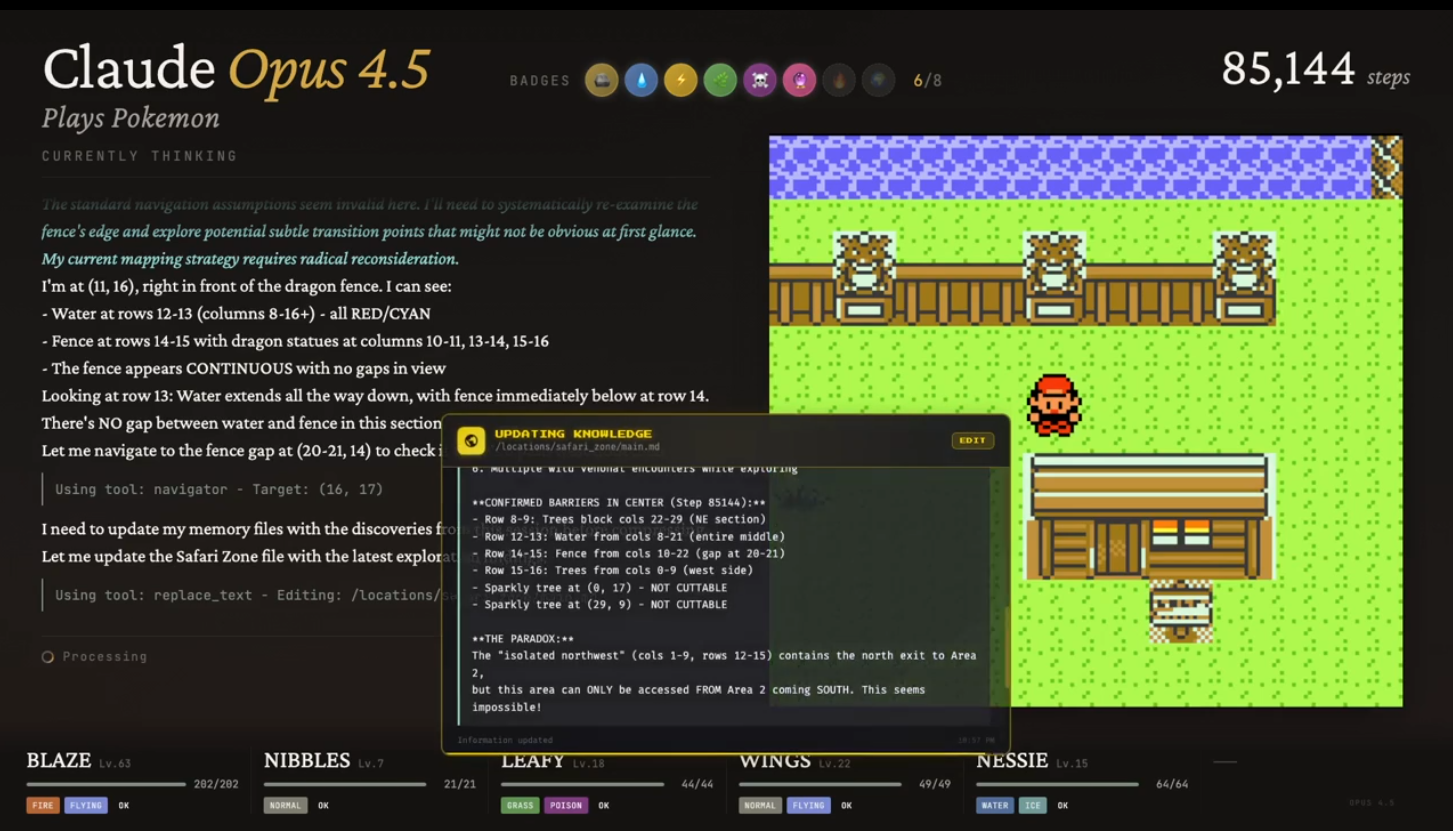Image resolution: width=1453 pixels, height=831 pixels.
Task: Click the pink Marsh Badge icon
Action: pos(799,80)
